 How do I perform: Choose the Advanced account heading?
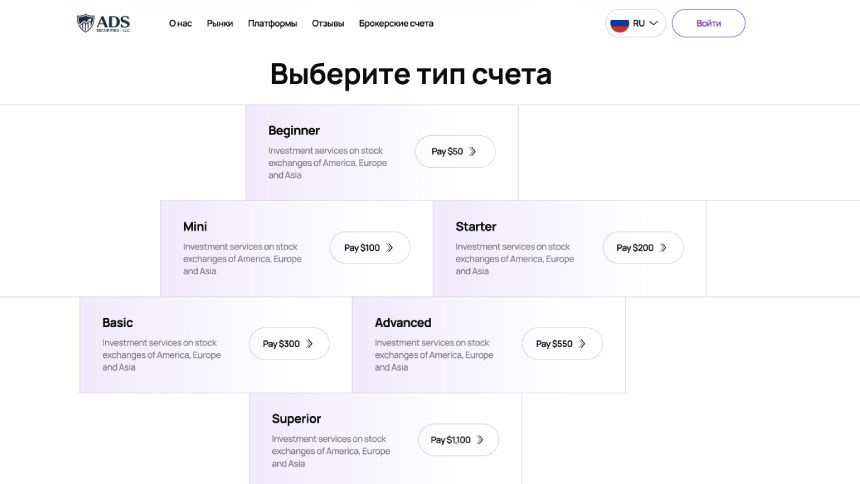click(403, 323)
